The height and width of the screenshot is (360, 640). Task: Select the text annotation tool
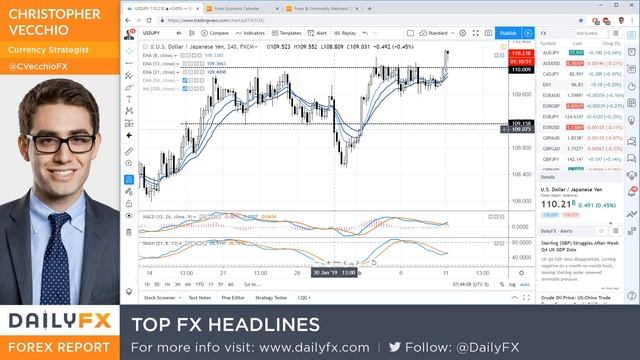(x=129, y=99)
